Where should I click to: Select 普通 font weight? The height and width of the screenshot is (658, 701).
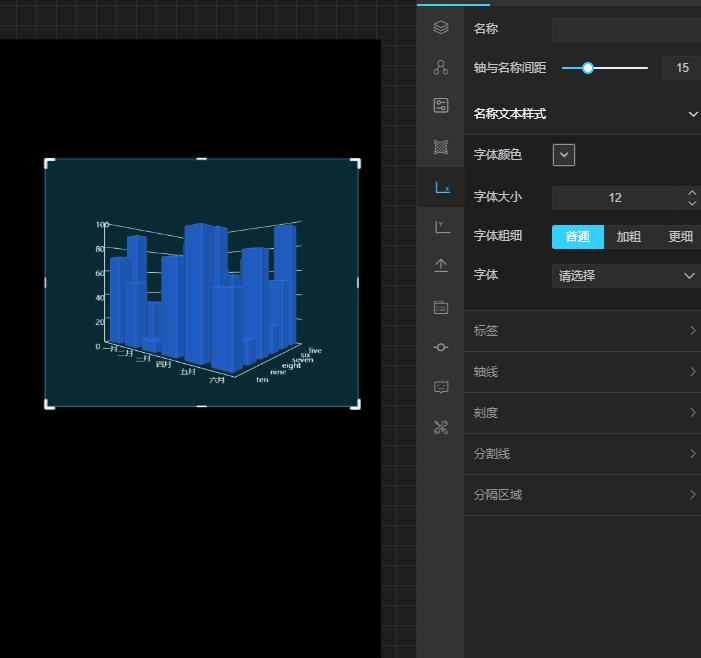(578, 237)
